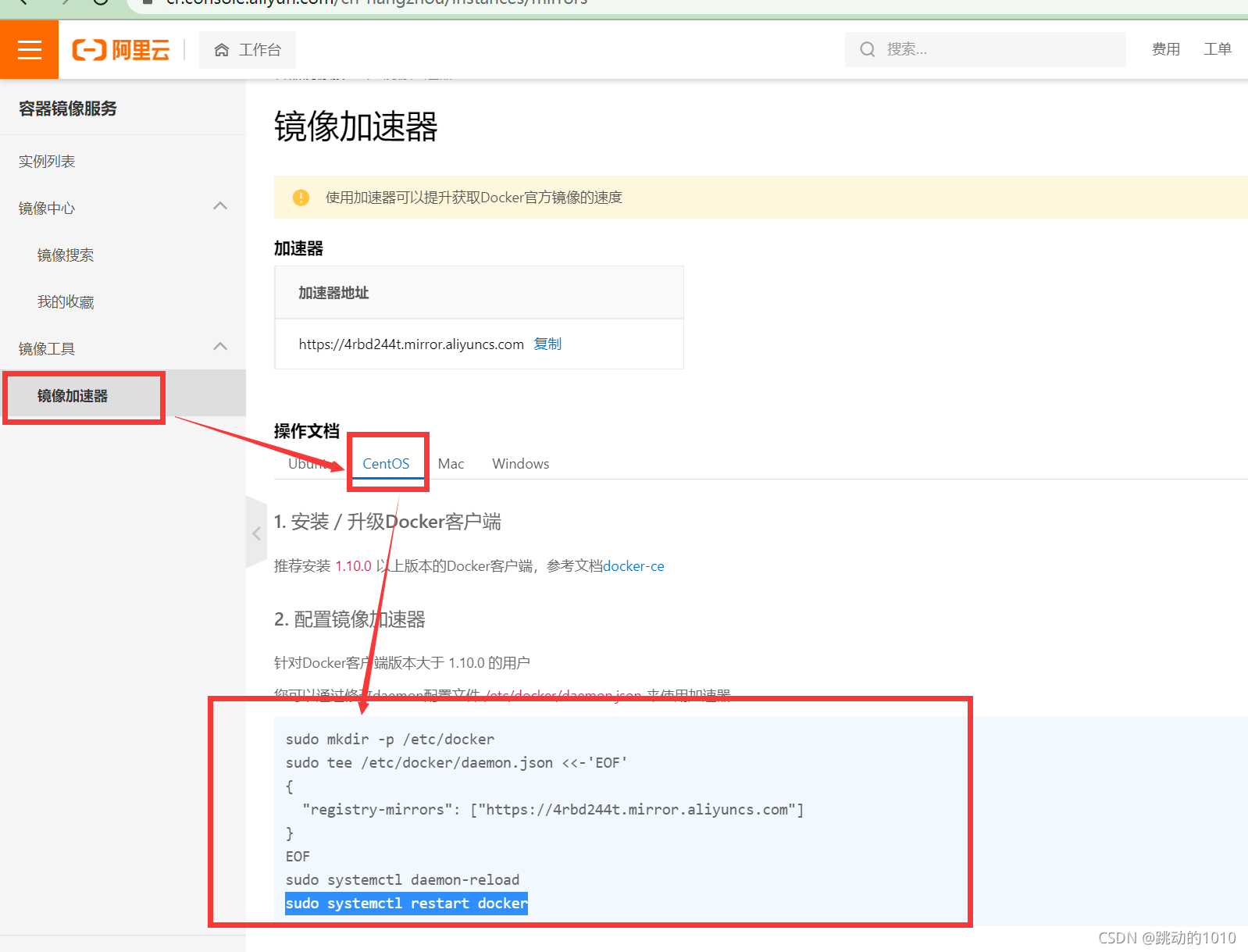Click the accelerator URL https://4rbd244t.mirror.aliyuncs.com
The image size is (1248, 952).
411,344
